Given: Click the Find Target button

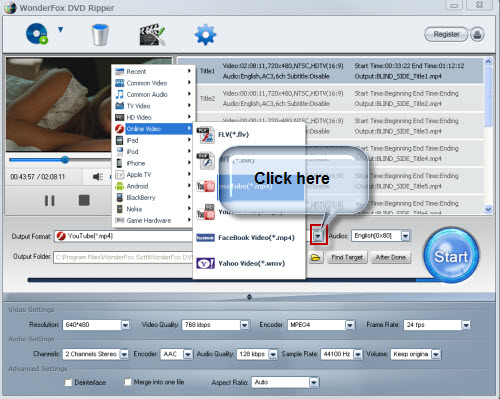Looking at the screenshot, I should (347, 257).
